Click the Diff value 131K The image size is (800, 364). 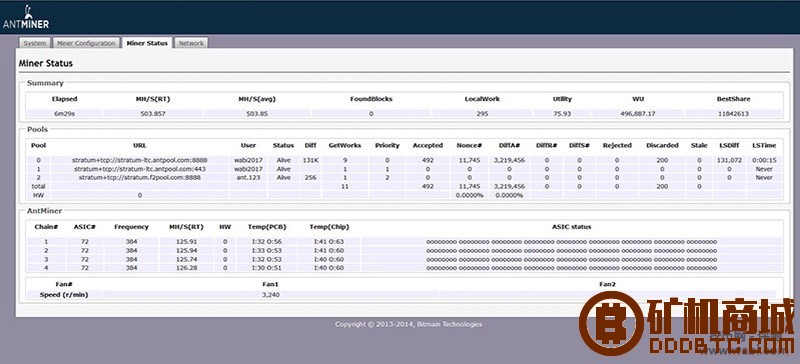[310, 160]
